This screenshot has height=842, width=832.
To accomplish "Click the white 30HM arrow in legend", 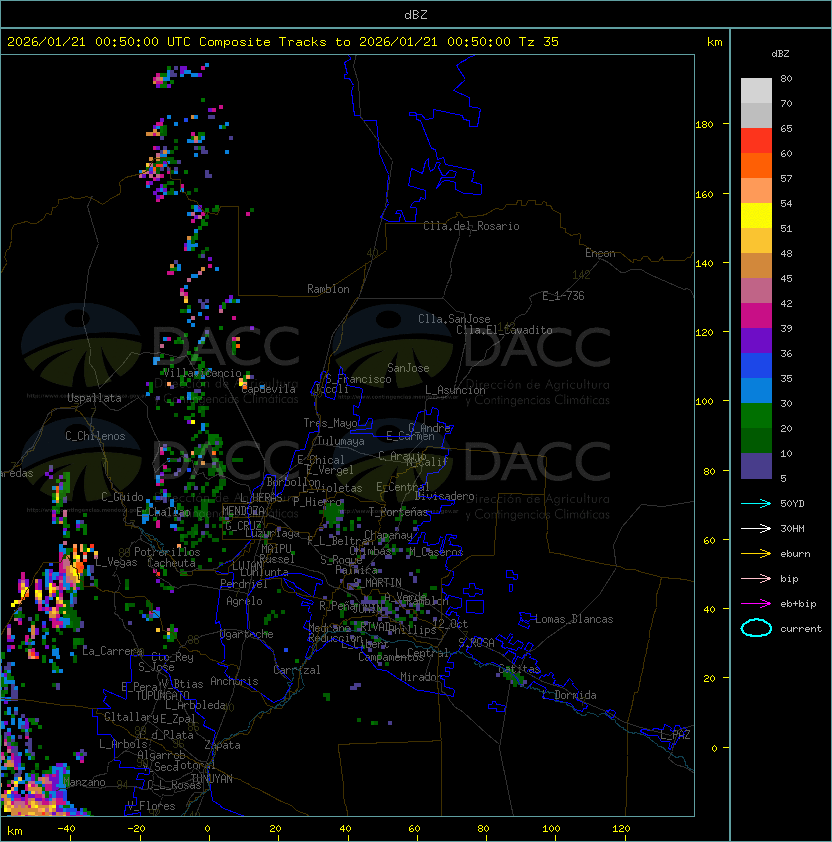I will pos(756,528).
